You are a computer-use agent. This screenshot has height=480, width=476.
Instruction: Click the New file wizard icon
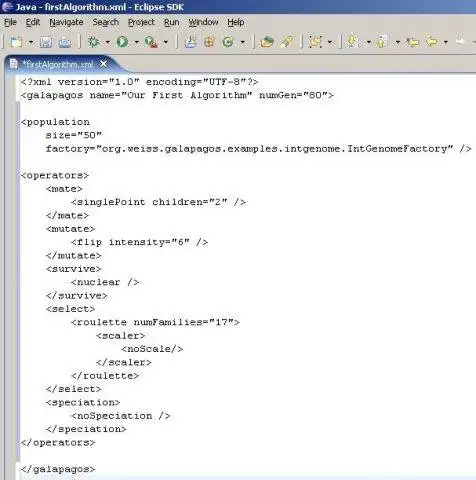pyautogui.click(x=16, y=42)
